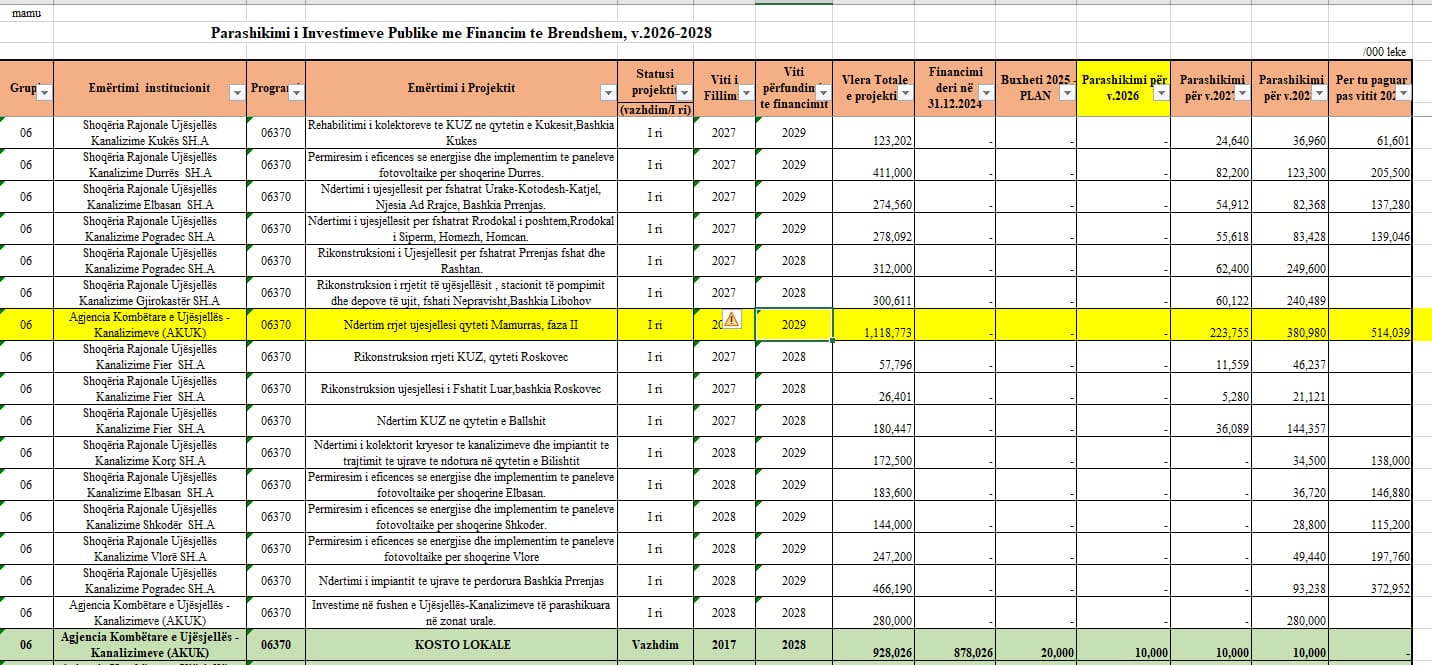The image size is (1432, 665).
Task: Select total value cell 1,118,773
Action: click(x=874, y=324)
